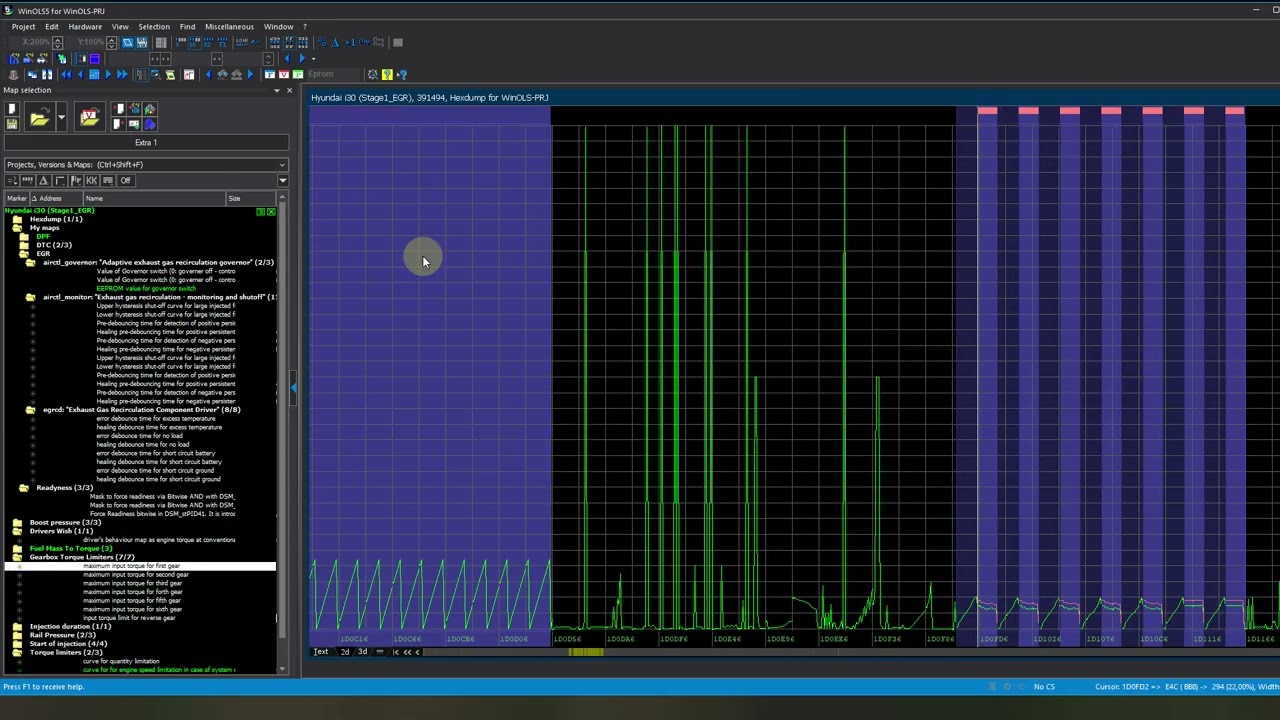Click the green P toolbar icon

click(x=297, y=74)
